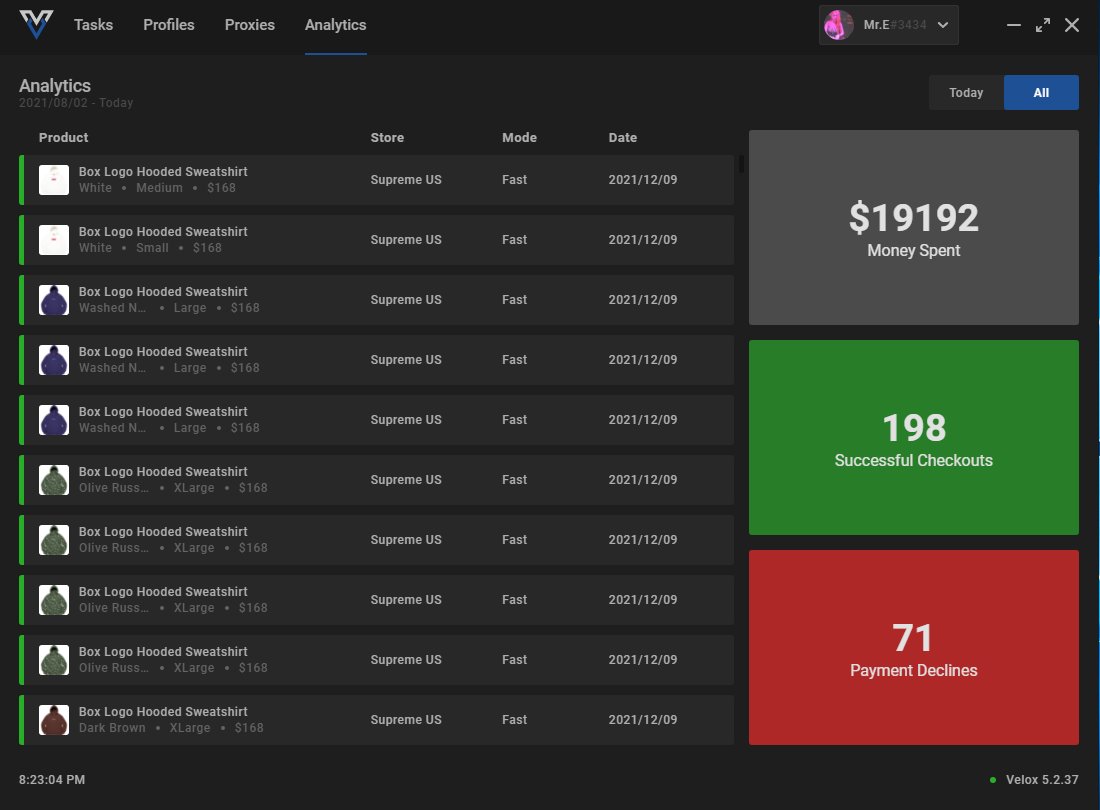This screenshot has width=1100, height=810.
Task: Click the Store column header
Action: point(387,137)
